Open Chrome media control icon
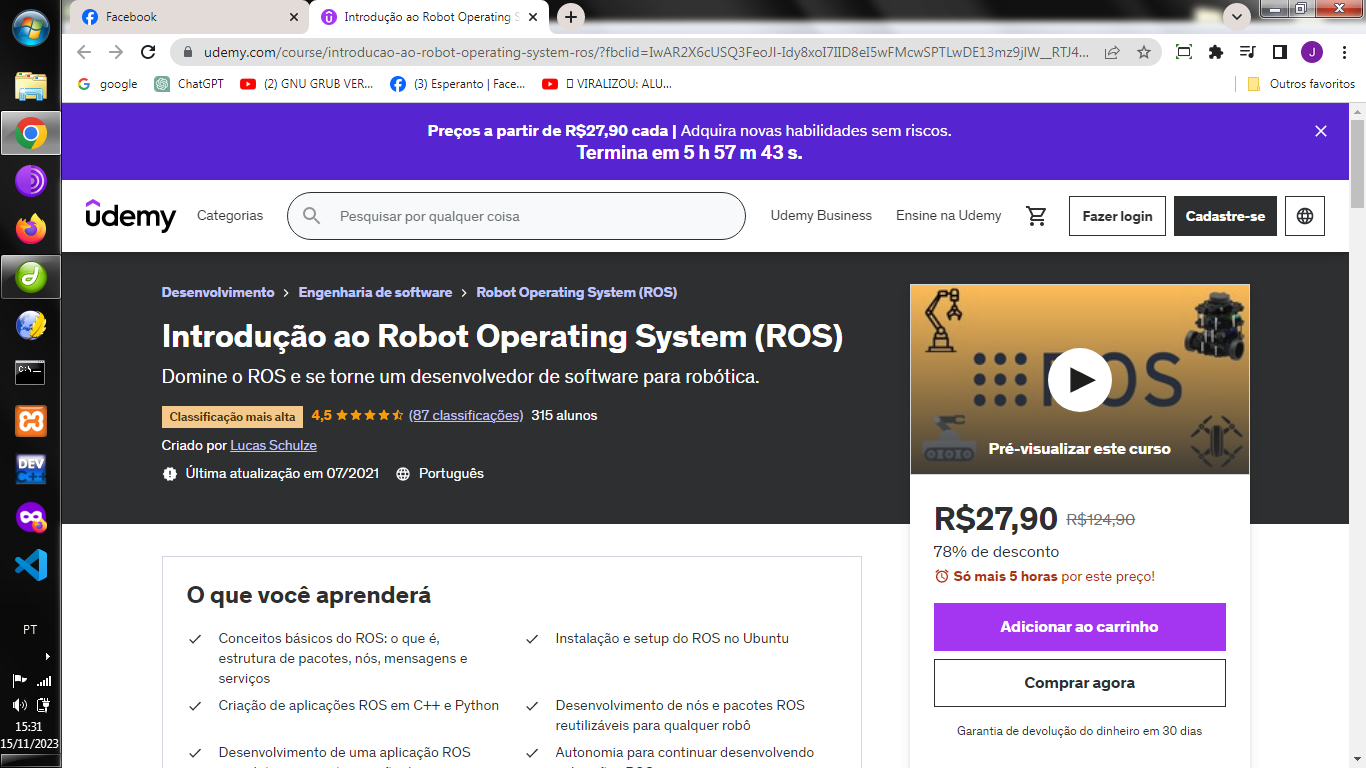Screen dimensions: 1366x768 (1247, 52)
